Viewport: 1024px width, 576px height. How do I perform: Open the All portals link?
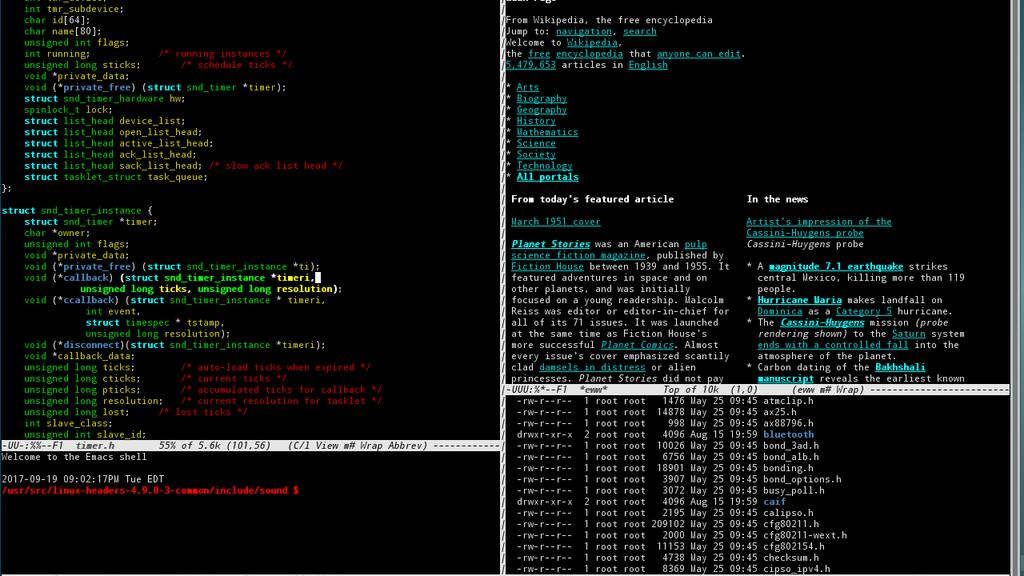547,177
